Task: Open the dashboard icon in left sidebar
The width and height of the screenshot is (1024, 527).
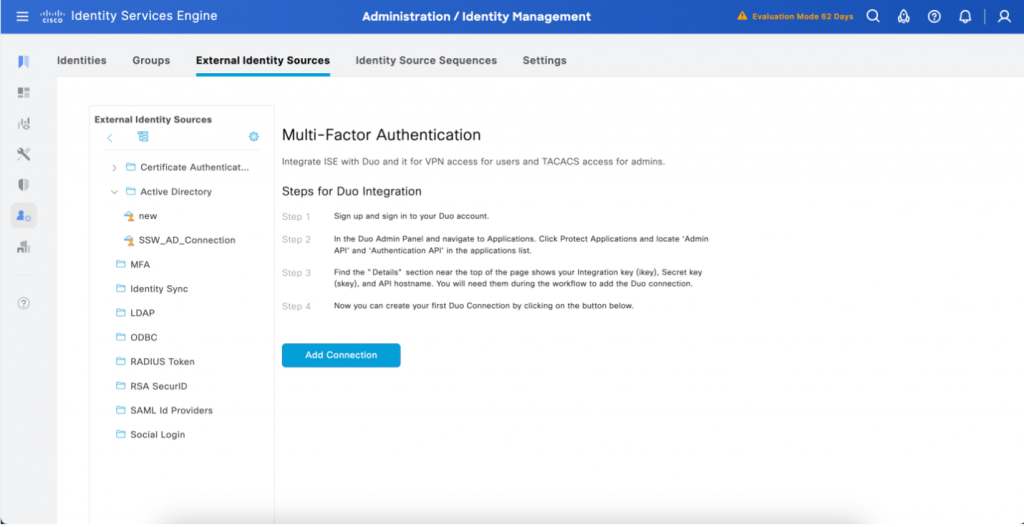Action: 24,93
